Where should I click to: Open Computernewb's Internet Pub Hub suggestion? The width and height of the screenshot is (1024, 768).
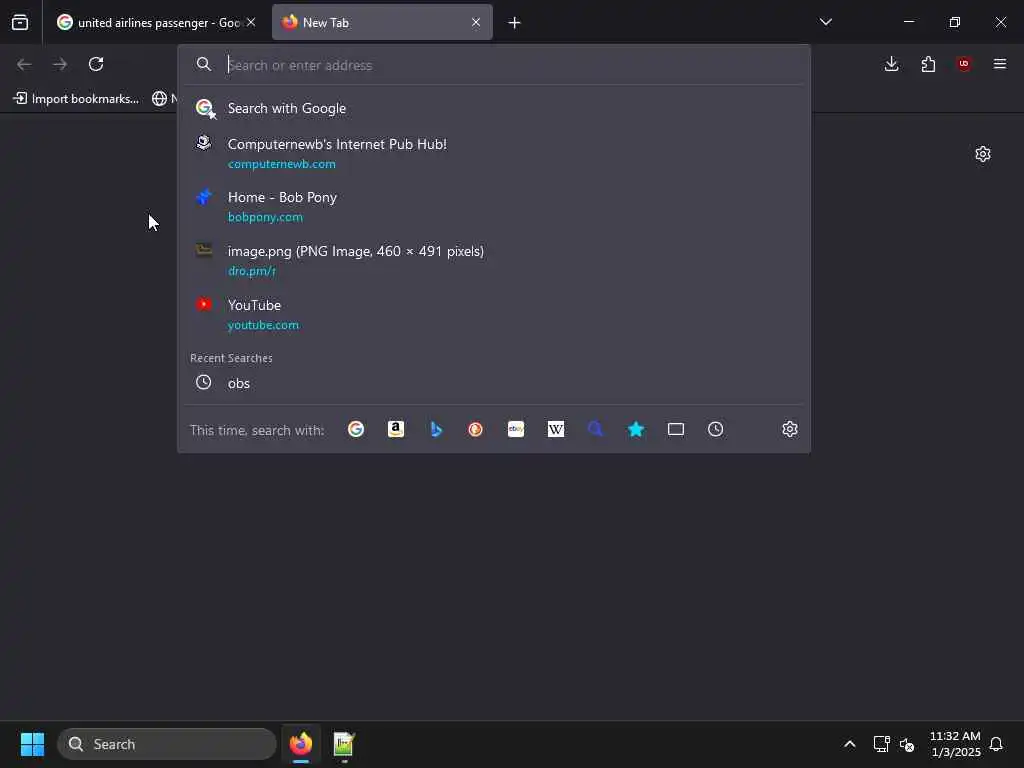tap(494, 153)
